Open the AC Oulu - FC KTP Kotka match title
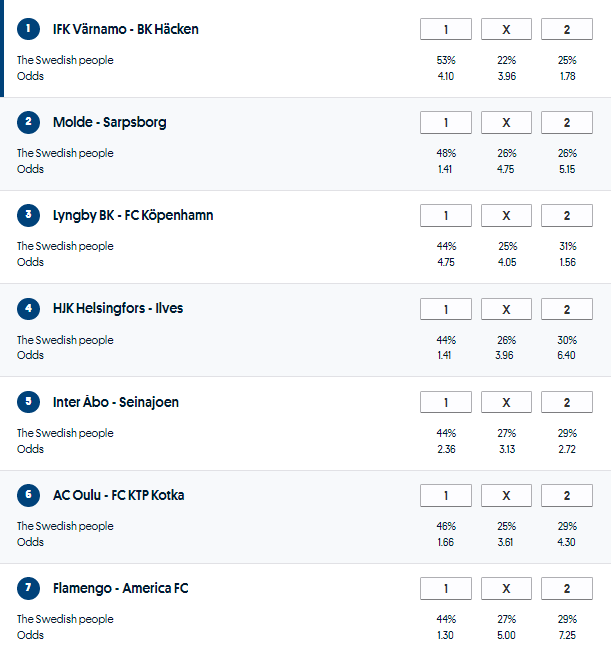611x656 pixels. coord(118,496)
